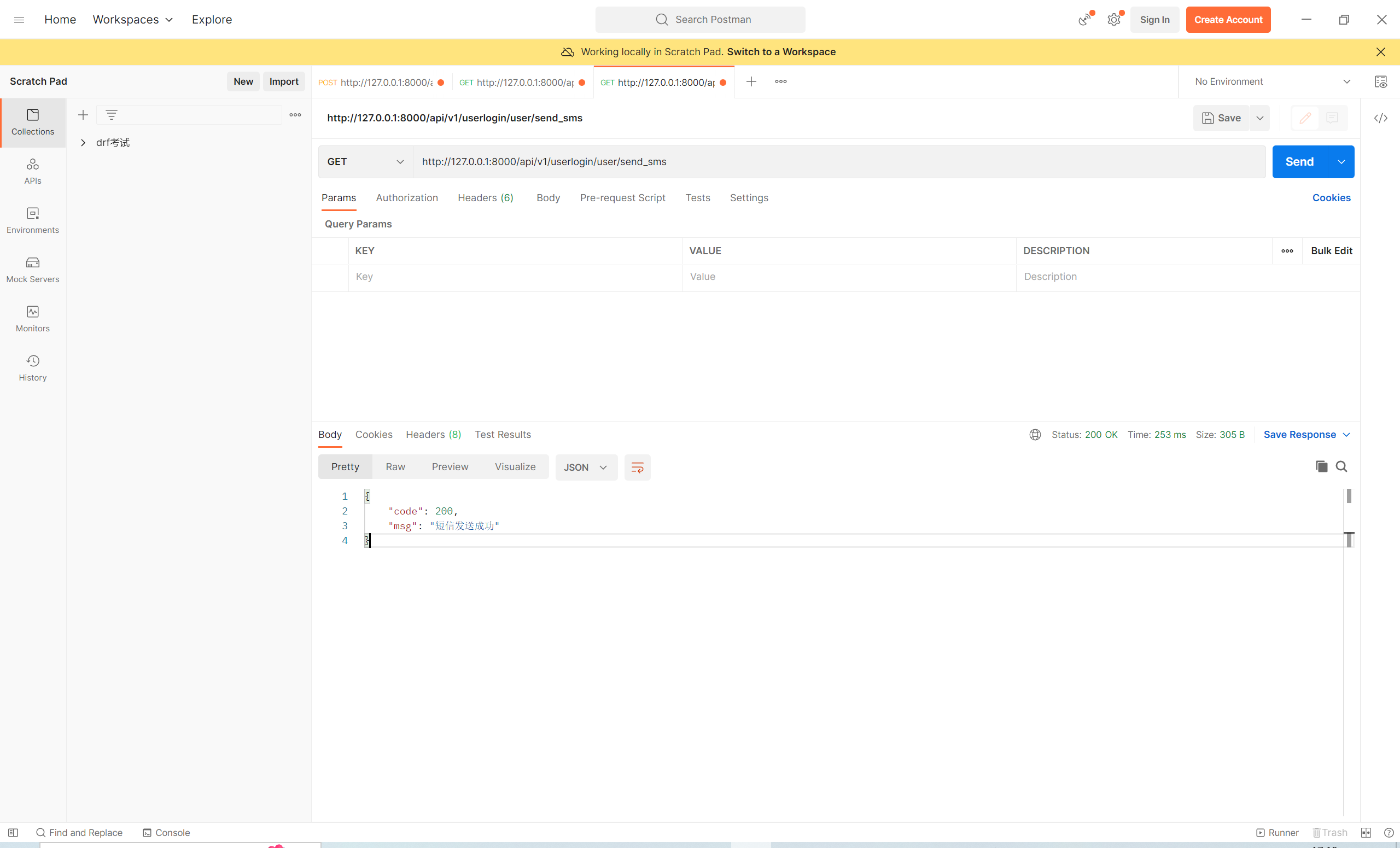Open the GET method dropdown
This screenshot has height=848, width=1400.
(x=365, y=162)
